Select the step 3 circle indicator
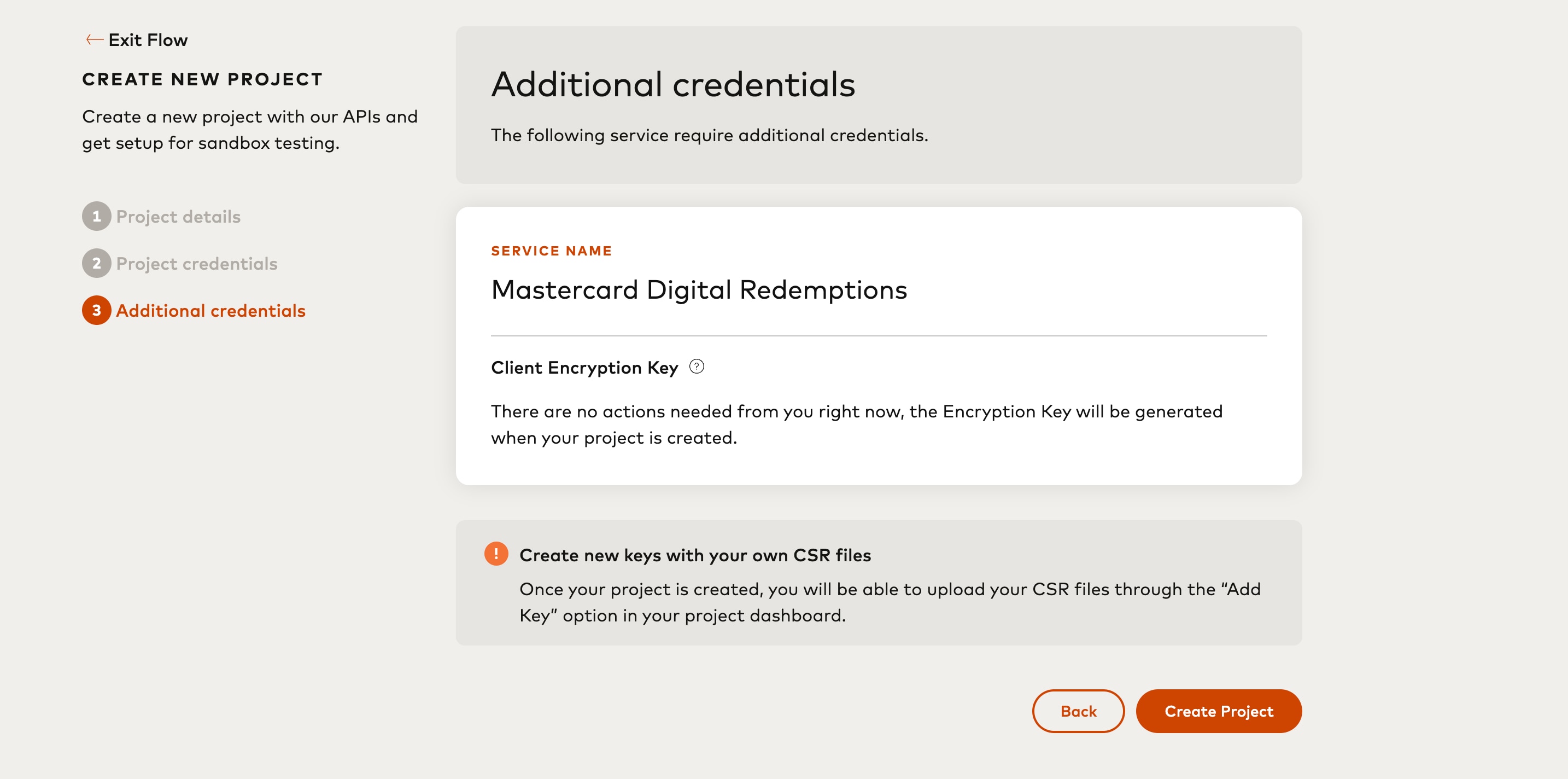1568x779 pixels. click(96, 311)
